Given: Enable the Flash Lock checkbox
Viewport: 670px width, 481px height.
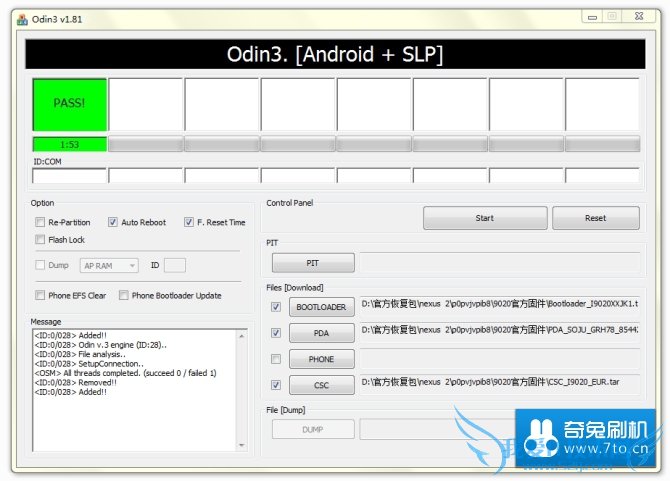Looking at the screenshot, I should 40,240.
